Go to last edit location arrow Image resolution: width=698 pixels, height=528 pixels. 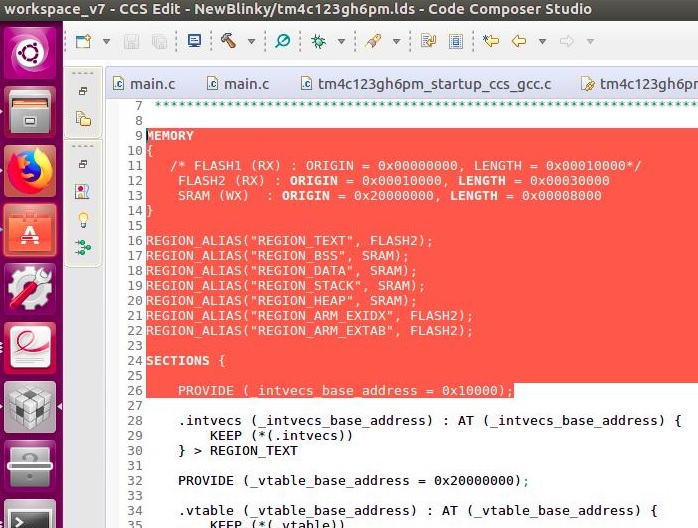(490, 41)
